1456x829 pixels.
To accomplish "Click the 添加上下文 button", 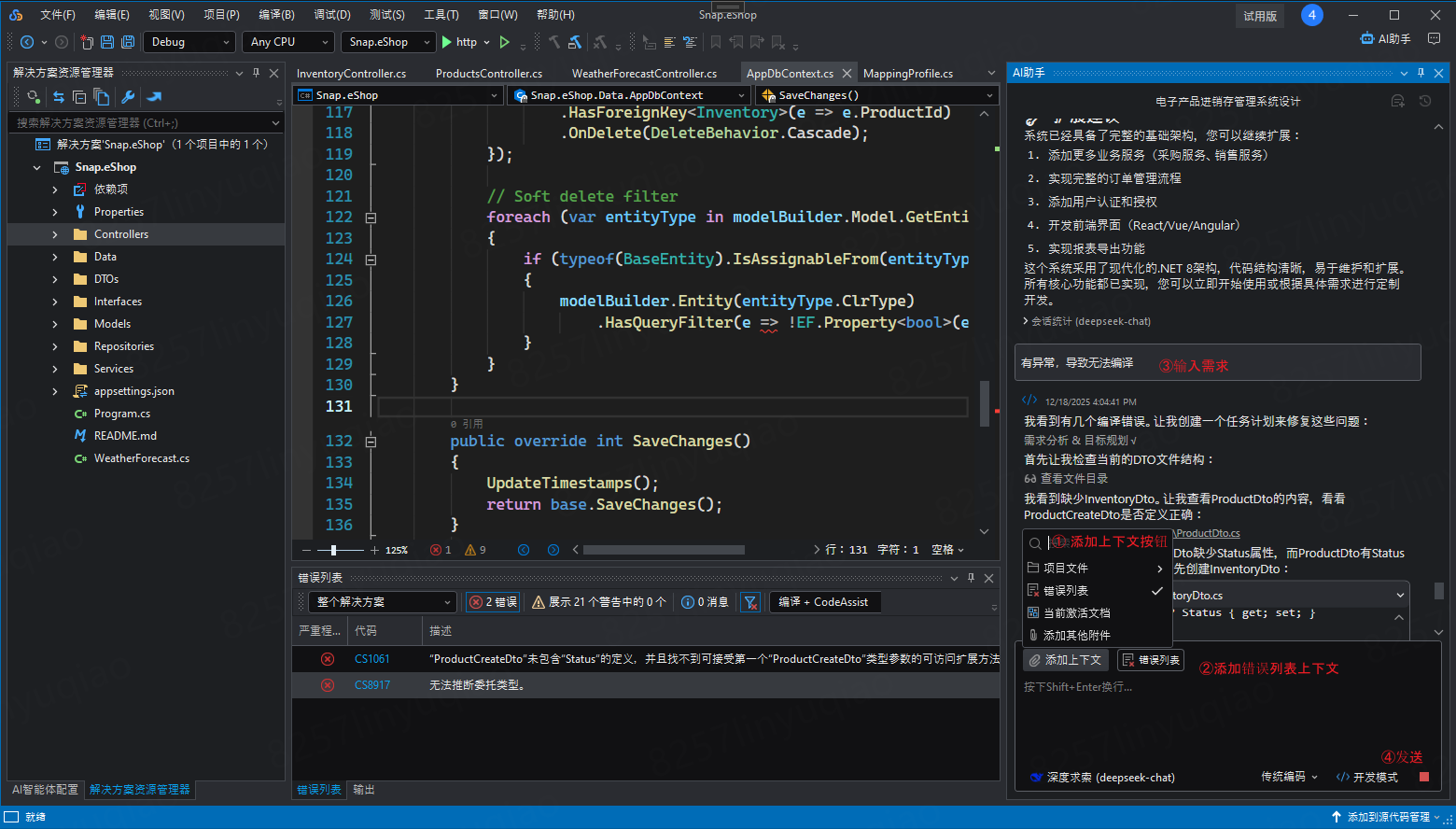I will point(1065,660).
